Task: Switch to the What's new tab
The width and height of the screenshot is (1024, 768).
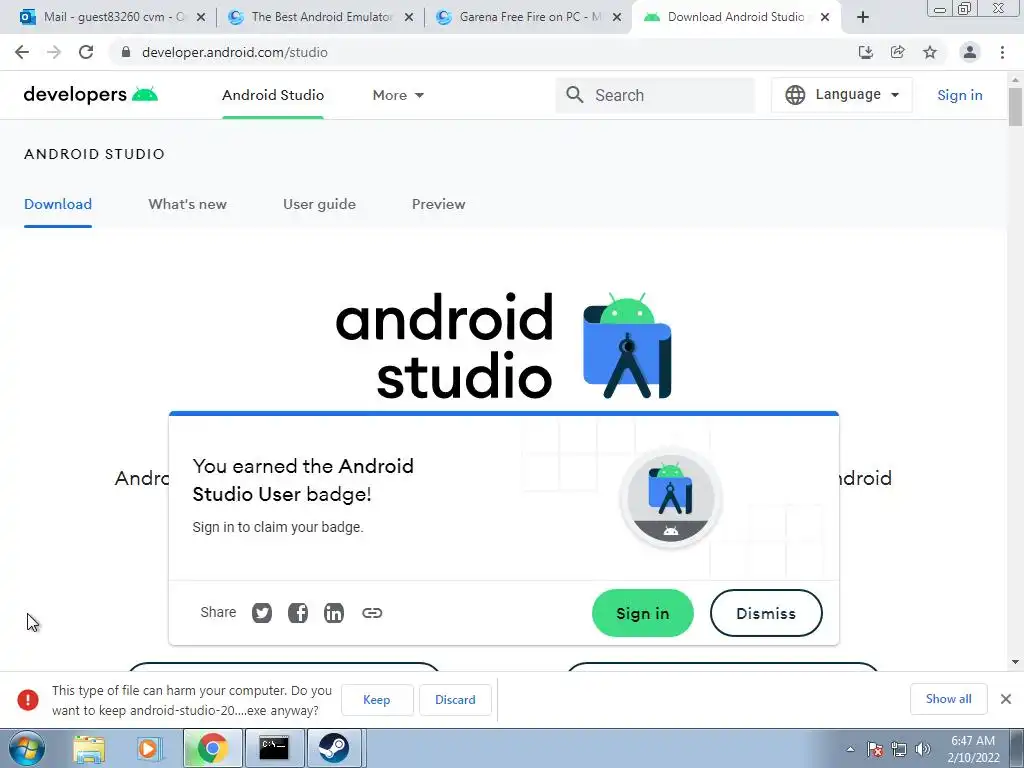Action: pyautogui.click(x=187, y=204)
